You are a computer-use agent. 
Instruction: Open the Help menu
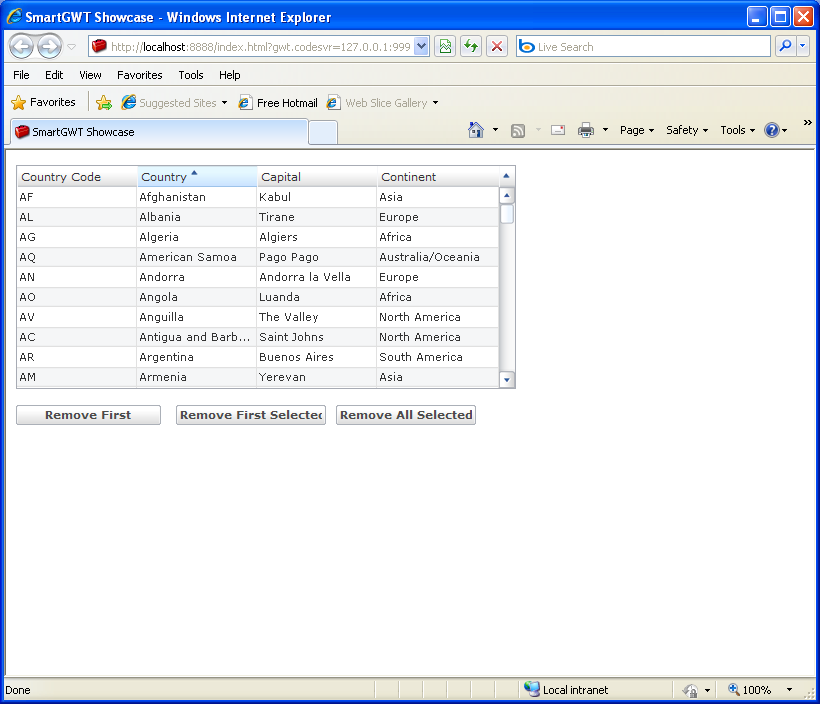230,75
